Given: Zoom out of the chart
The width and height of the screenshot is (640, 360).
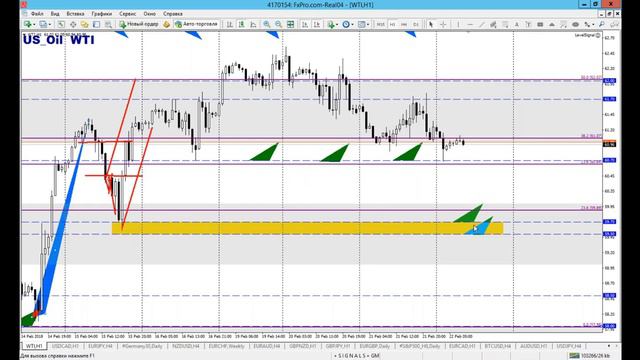Looking at the screenshot, I should [278, 24].
